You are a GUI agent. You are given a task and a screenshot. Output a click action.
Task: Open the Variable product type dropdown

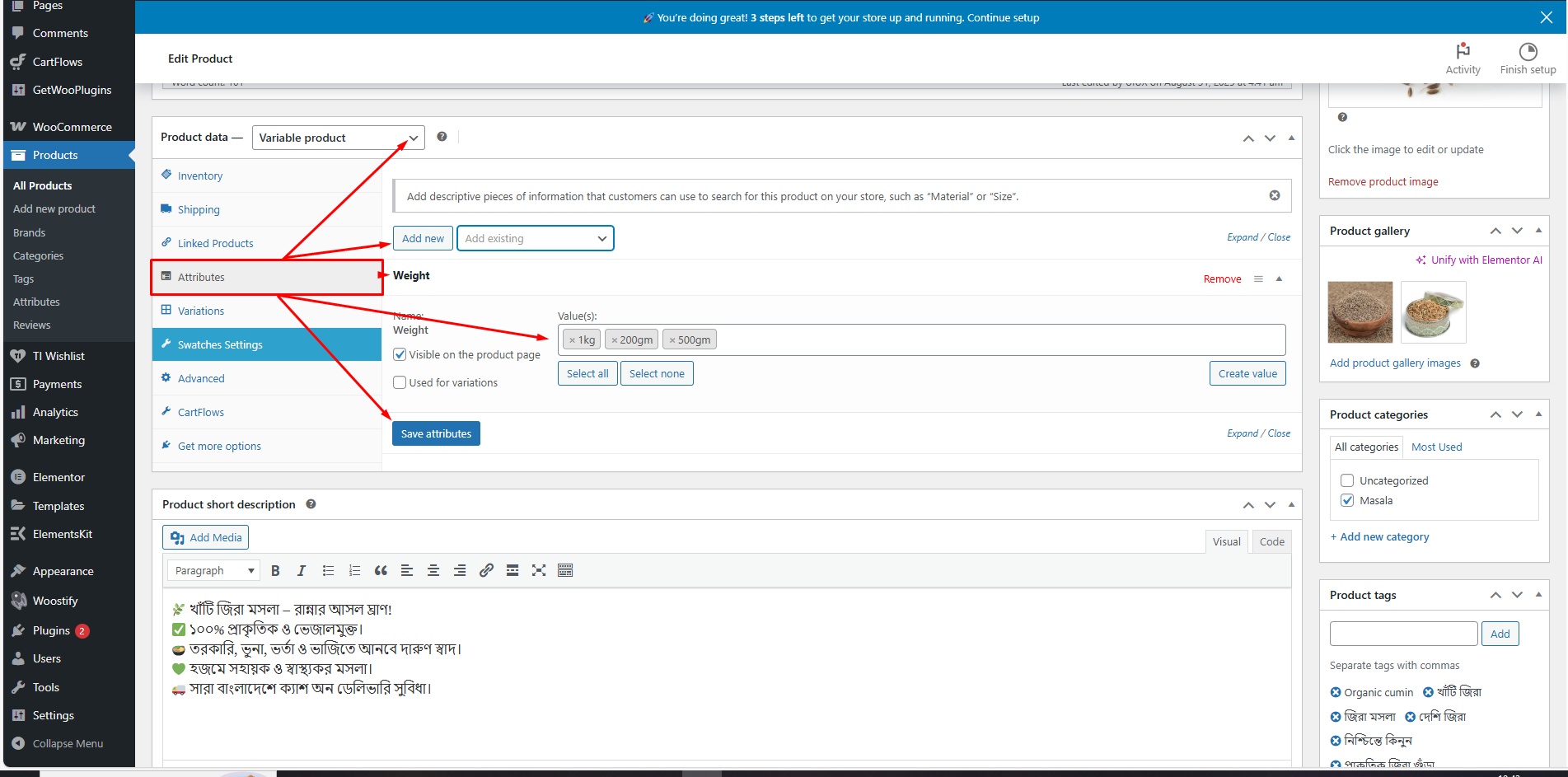[x=338, y=138]
